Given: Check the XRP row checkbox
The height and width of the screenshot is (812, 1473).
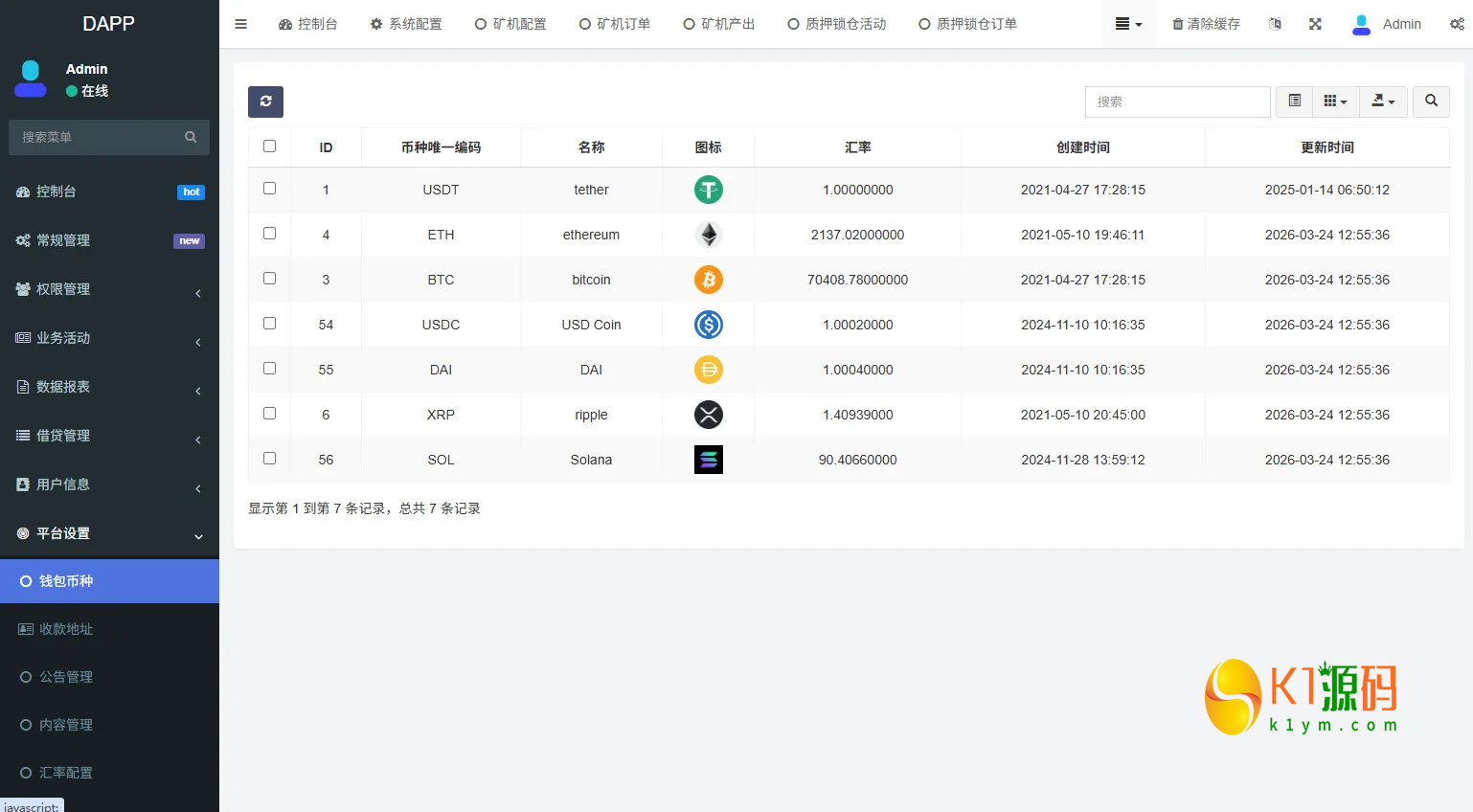Looking at the screenshot, I should 269,414.
